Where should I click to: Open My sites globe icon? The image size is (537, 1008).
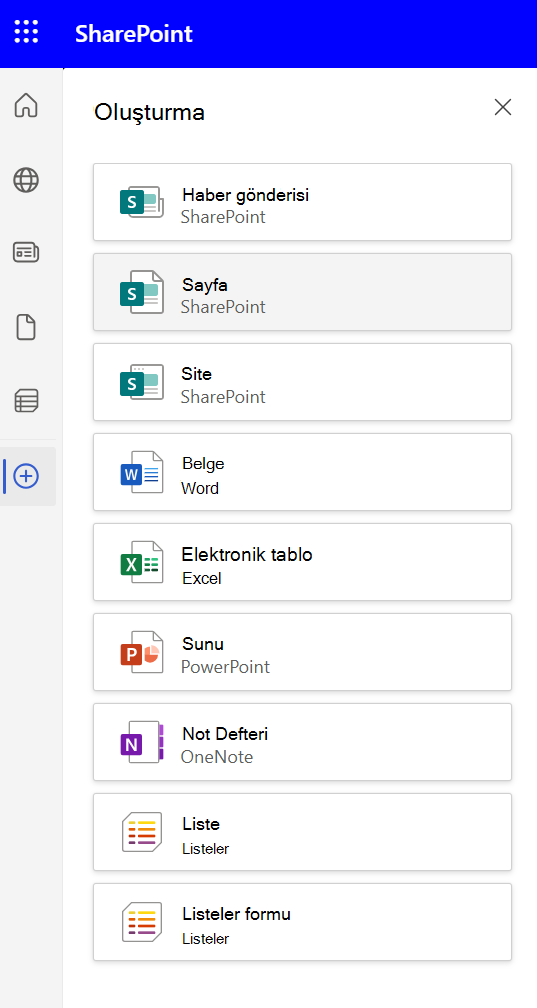26,180
